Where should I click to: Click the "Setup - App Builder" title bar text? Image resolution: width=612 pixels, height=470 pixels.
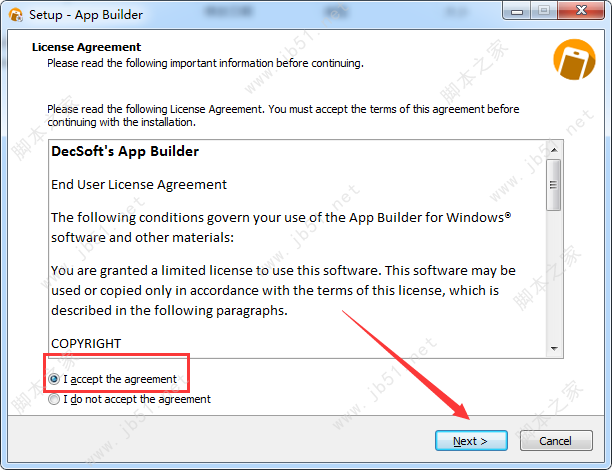[x=86, y=15]
